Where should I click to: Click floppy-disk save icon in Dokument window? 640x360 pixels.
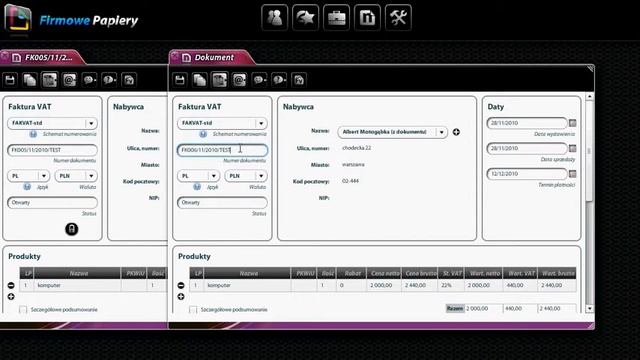(x=180, y=80)
